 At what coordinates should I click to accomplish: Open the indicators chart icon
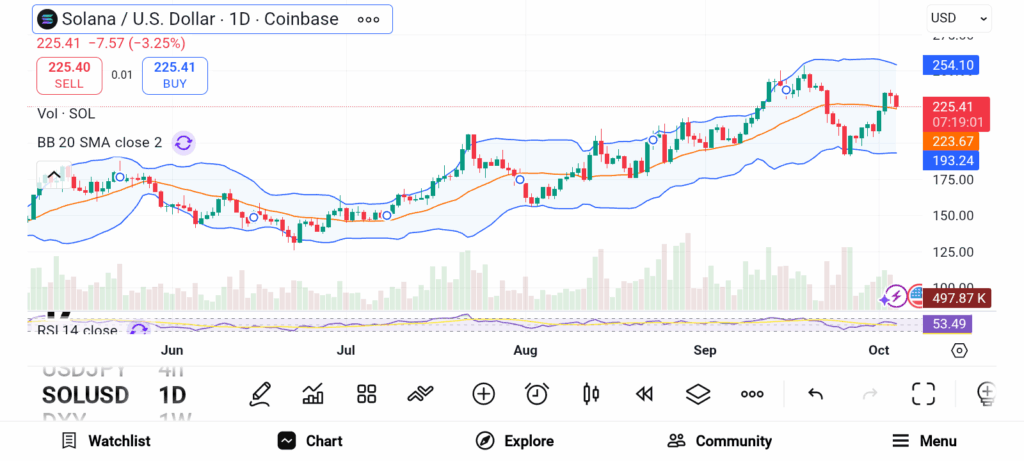(313, 394)
